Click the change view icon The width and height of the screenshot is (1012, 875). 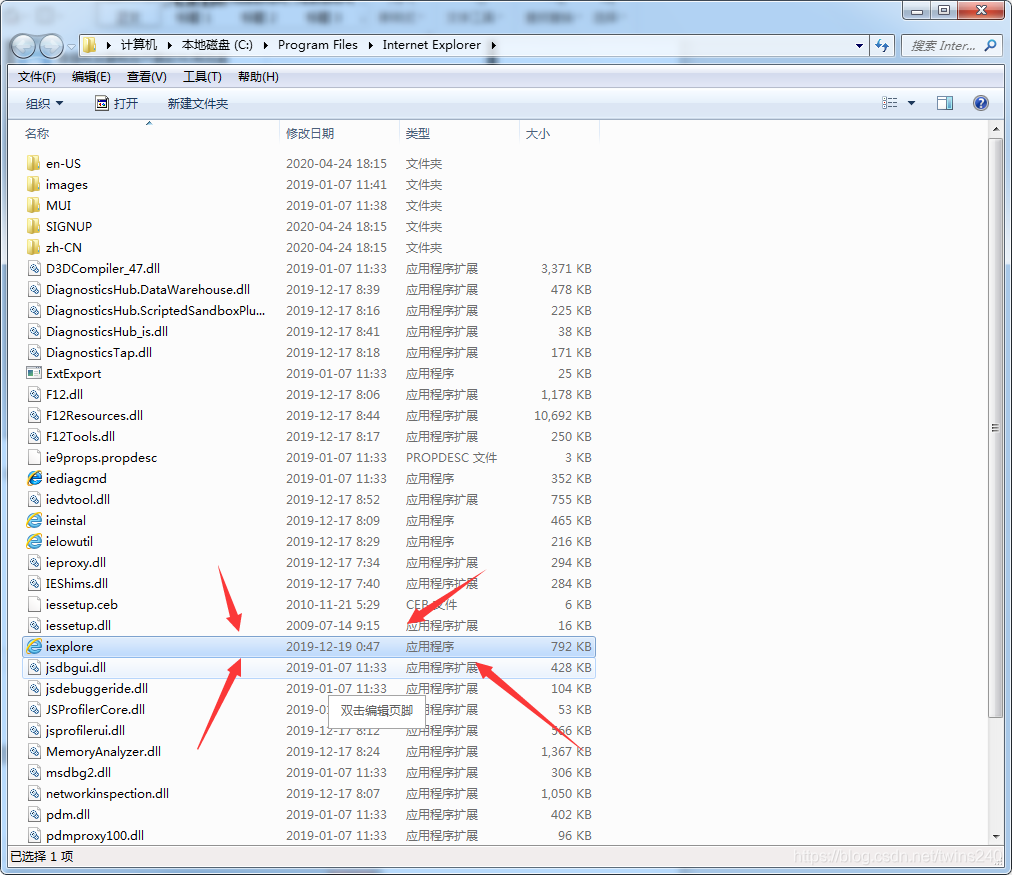pyautogui.click(x=889, y=103)
